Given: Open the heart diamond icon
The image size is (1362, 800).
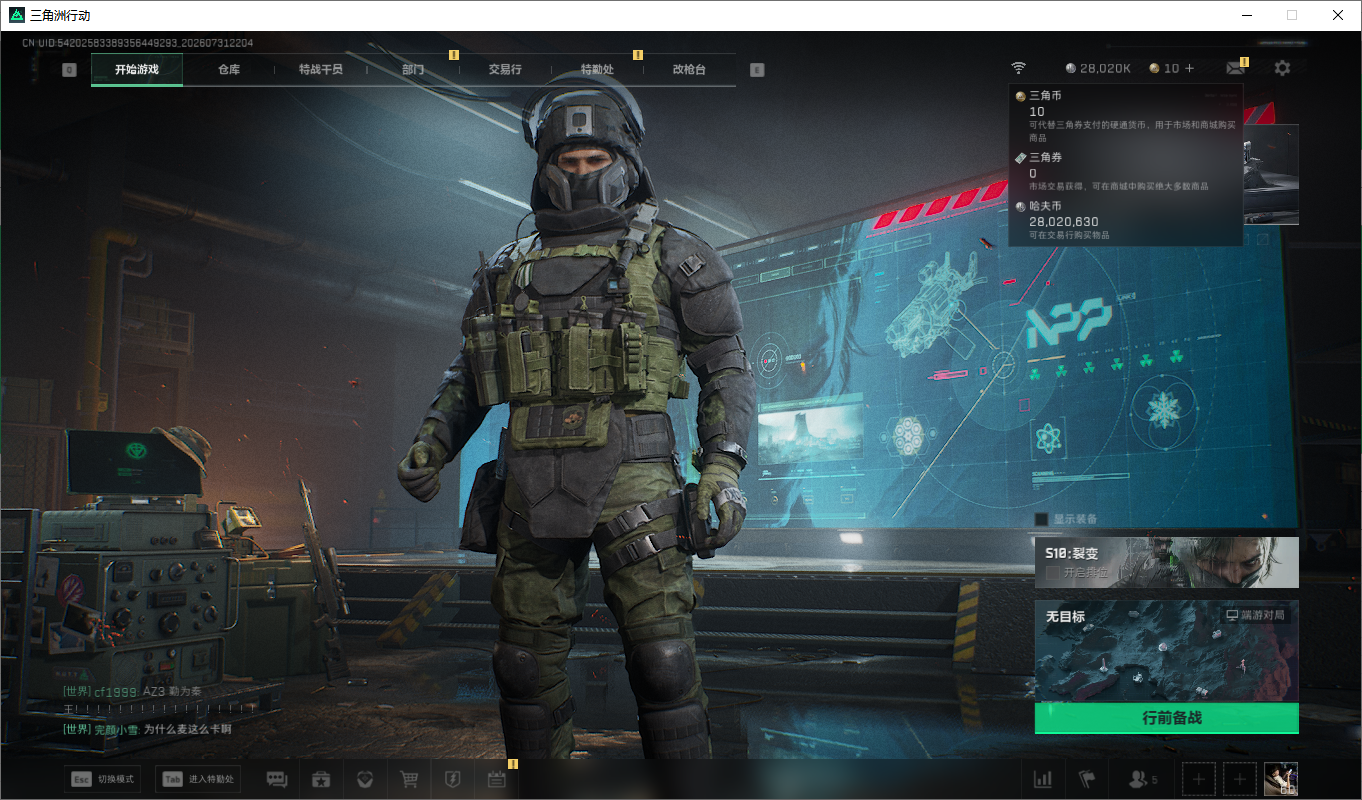Looking at the screenshot, I should [365, 779].
